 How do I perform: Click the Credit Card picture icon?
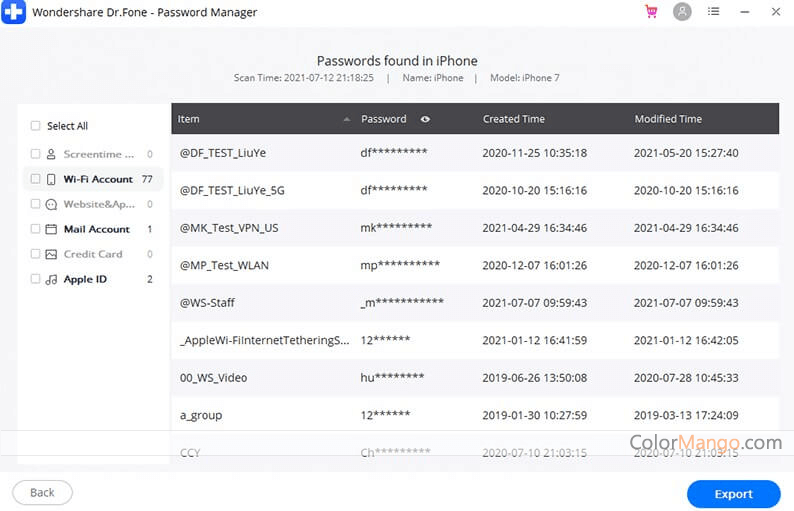coord(51,254)
